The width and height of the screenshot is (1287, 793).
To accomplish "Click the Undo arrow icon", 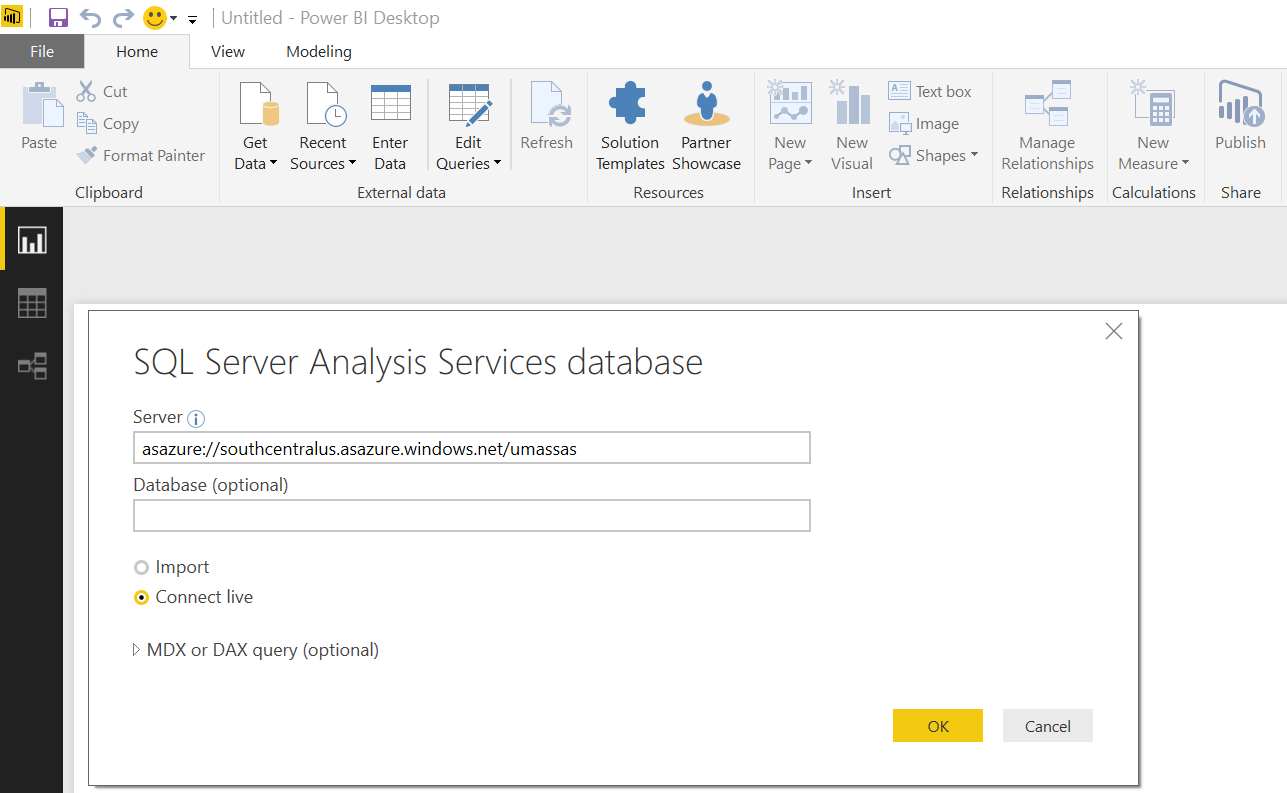I will (90, 18).
